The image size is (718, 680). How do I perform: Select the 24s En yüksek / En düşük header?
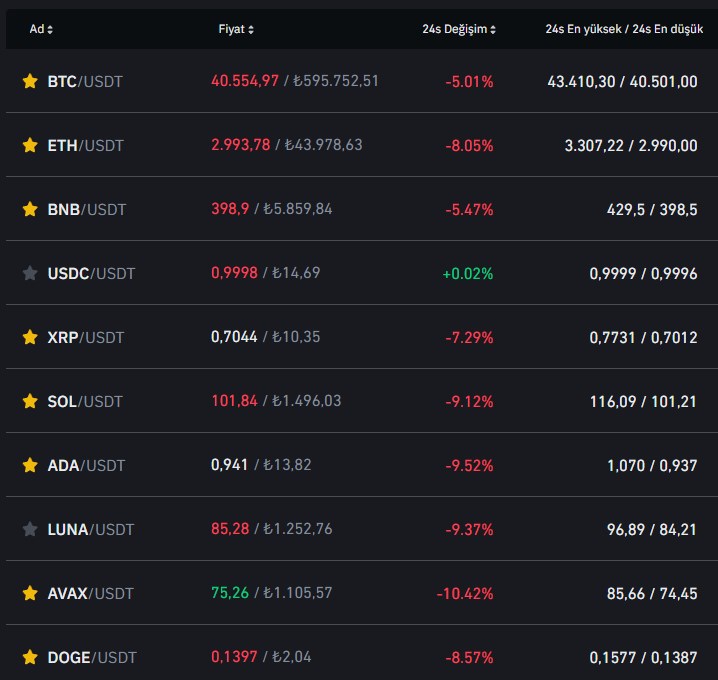pos(624,29)
